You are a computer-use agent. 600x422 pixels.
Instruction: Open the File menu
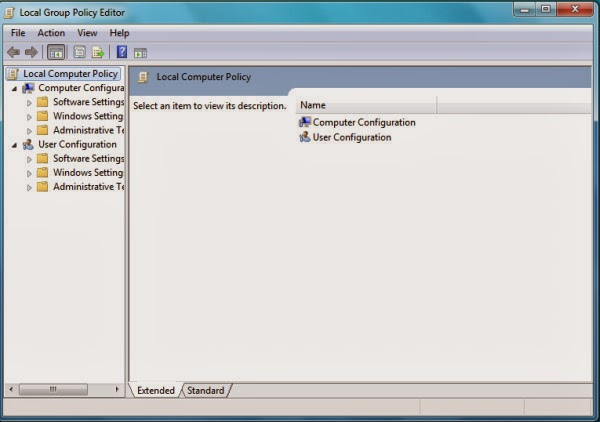18,33
